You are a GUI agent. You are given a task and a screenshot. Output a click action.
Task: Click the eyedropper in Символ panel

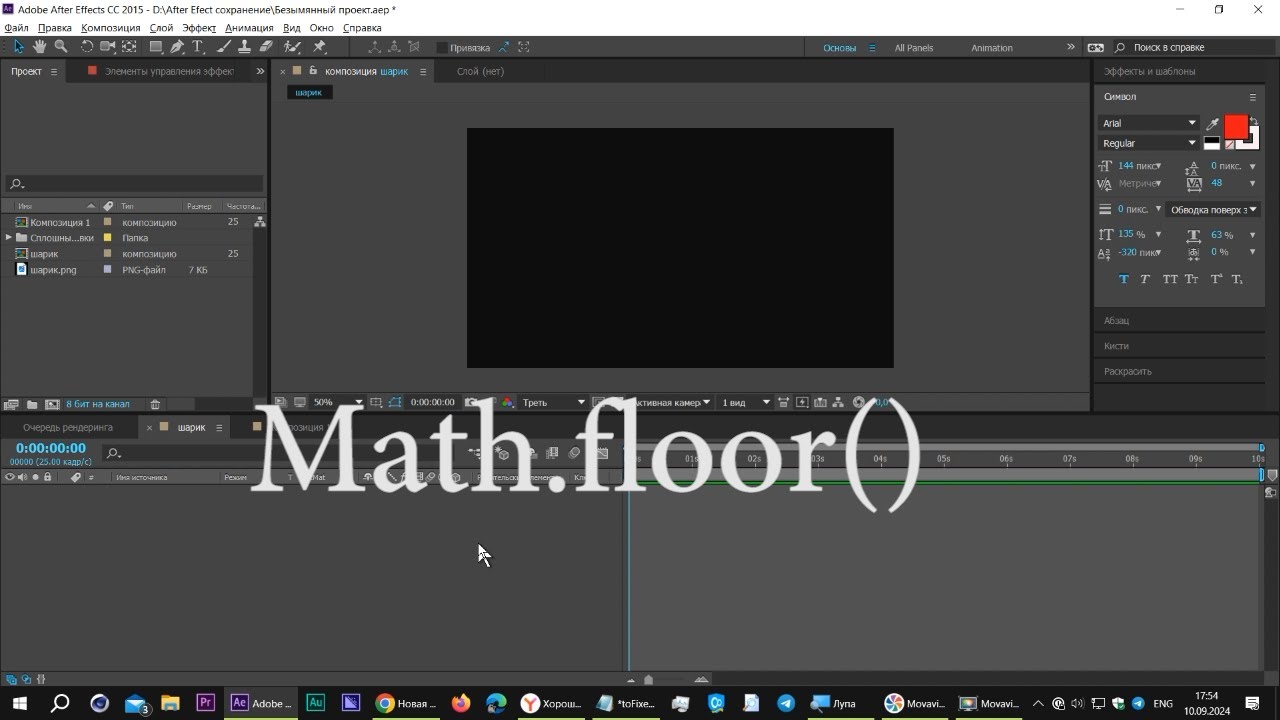(1212, 124)
